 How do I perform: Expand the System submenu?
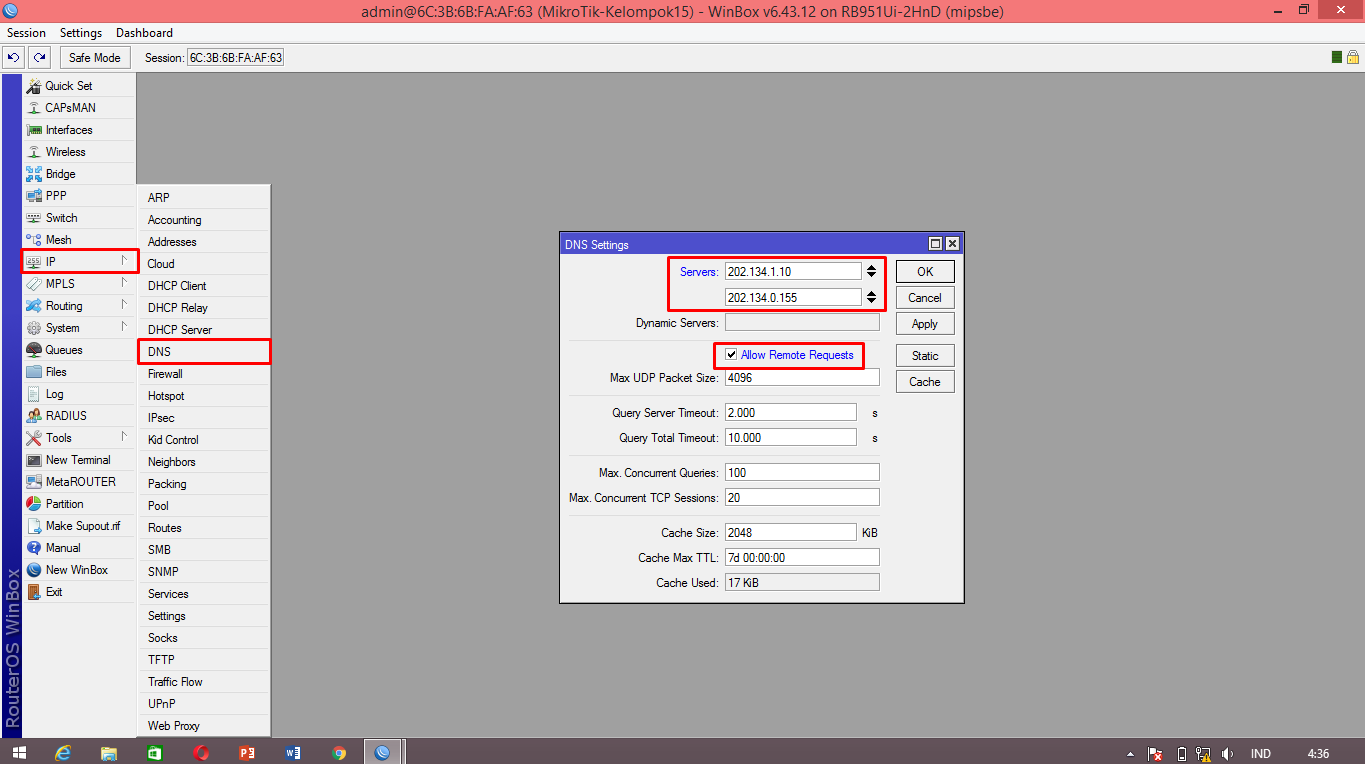pyautogui.click(x=79, y=328)
